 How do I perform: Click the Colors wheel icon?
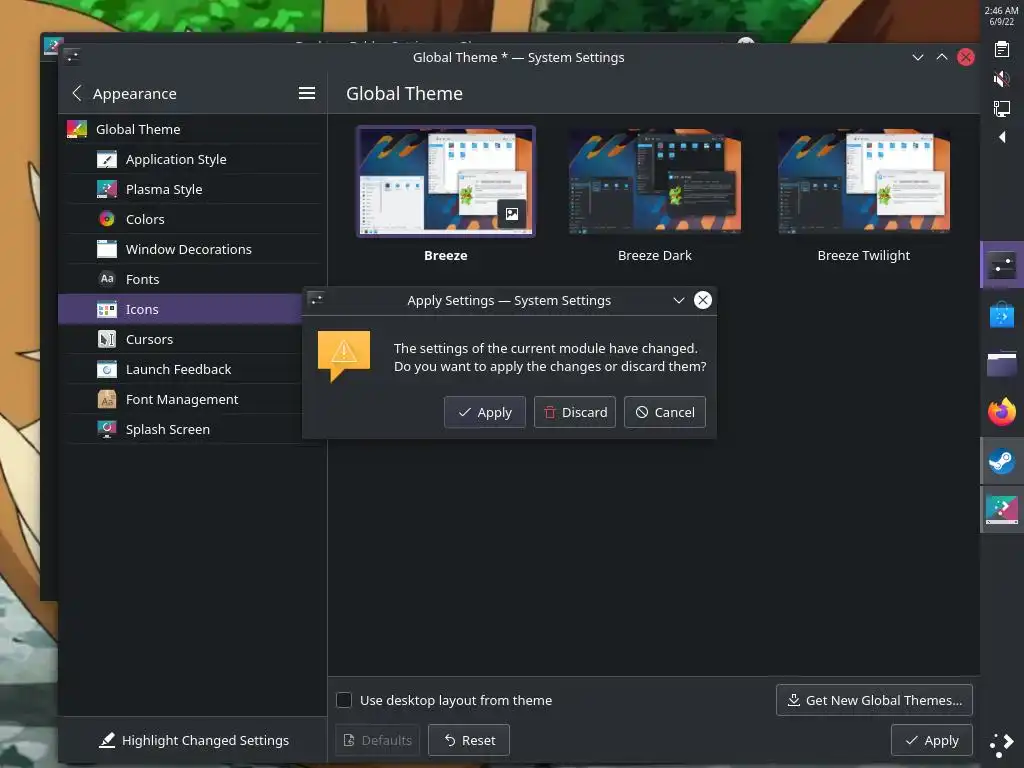click(x=106, y=219)
